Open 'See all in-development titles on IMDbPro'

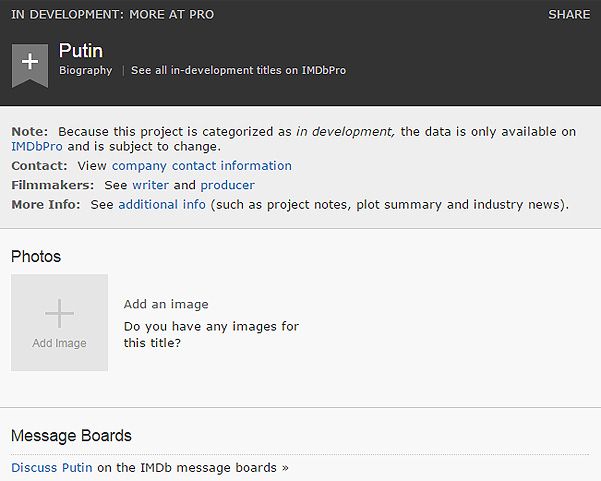click(238, 71)
